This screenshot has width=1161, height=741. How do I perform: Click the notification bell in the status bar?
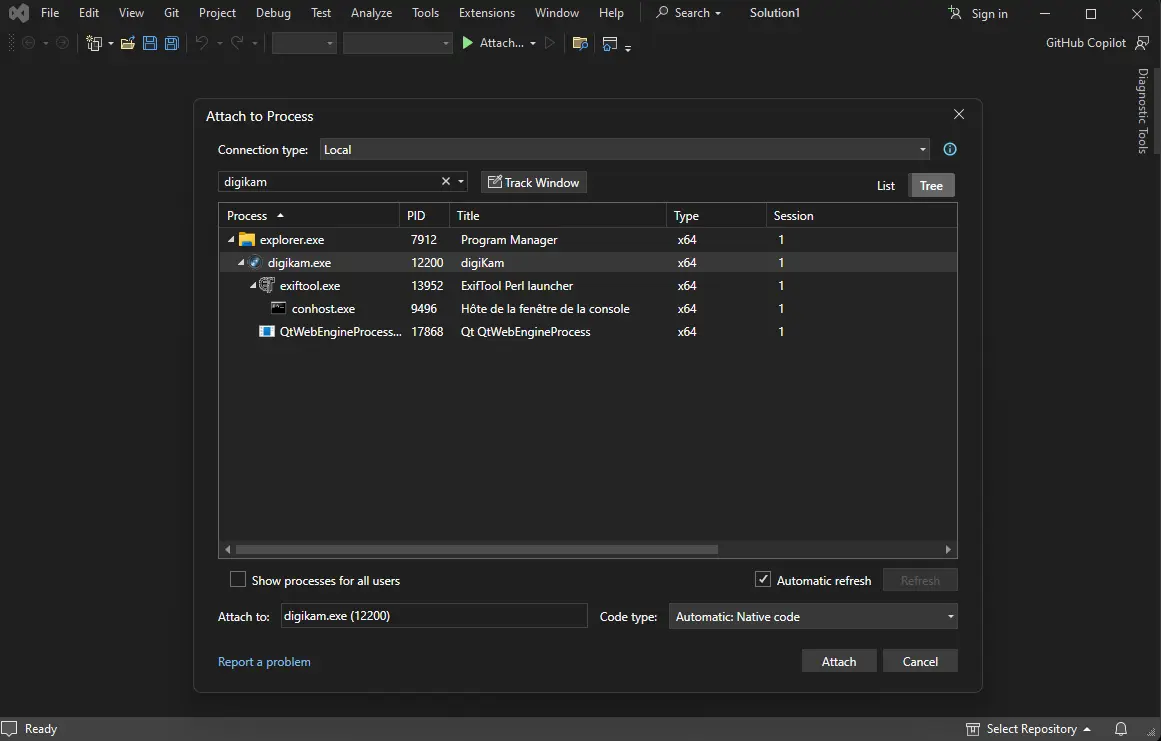click(1120, 728)
